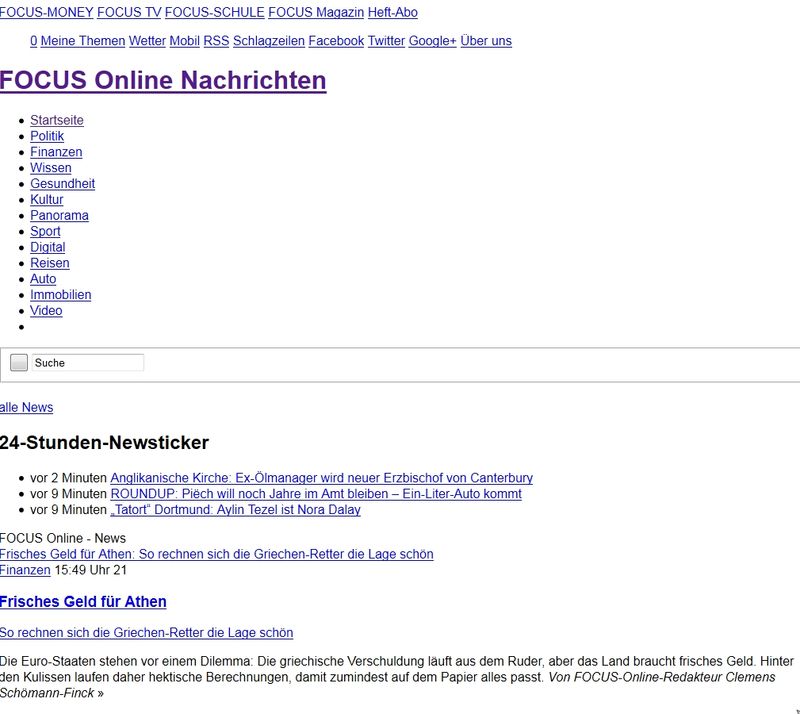Open the RSS link
Image resolution: width=800 pixels, height=714 pixels.
216,41
